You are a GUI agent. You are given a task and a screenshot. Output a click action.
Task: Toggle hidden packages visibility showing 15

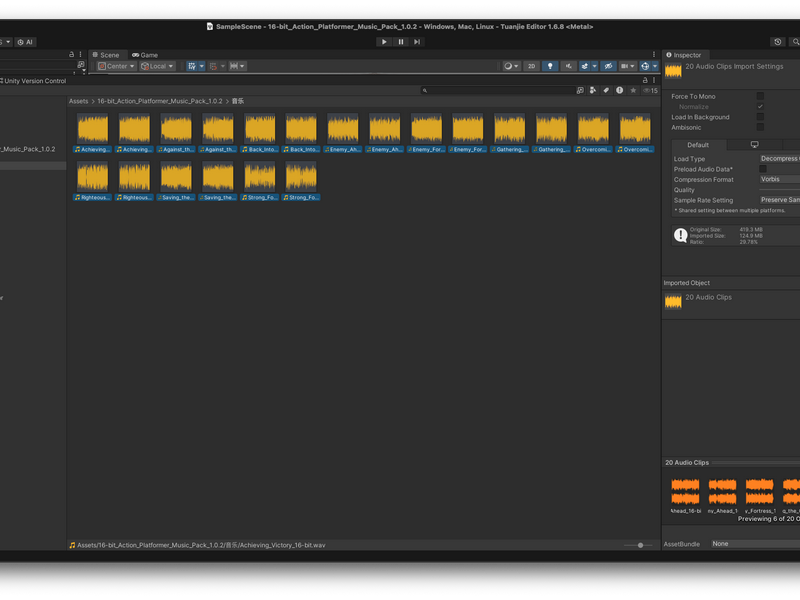point(650,90)
